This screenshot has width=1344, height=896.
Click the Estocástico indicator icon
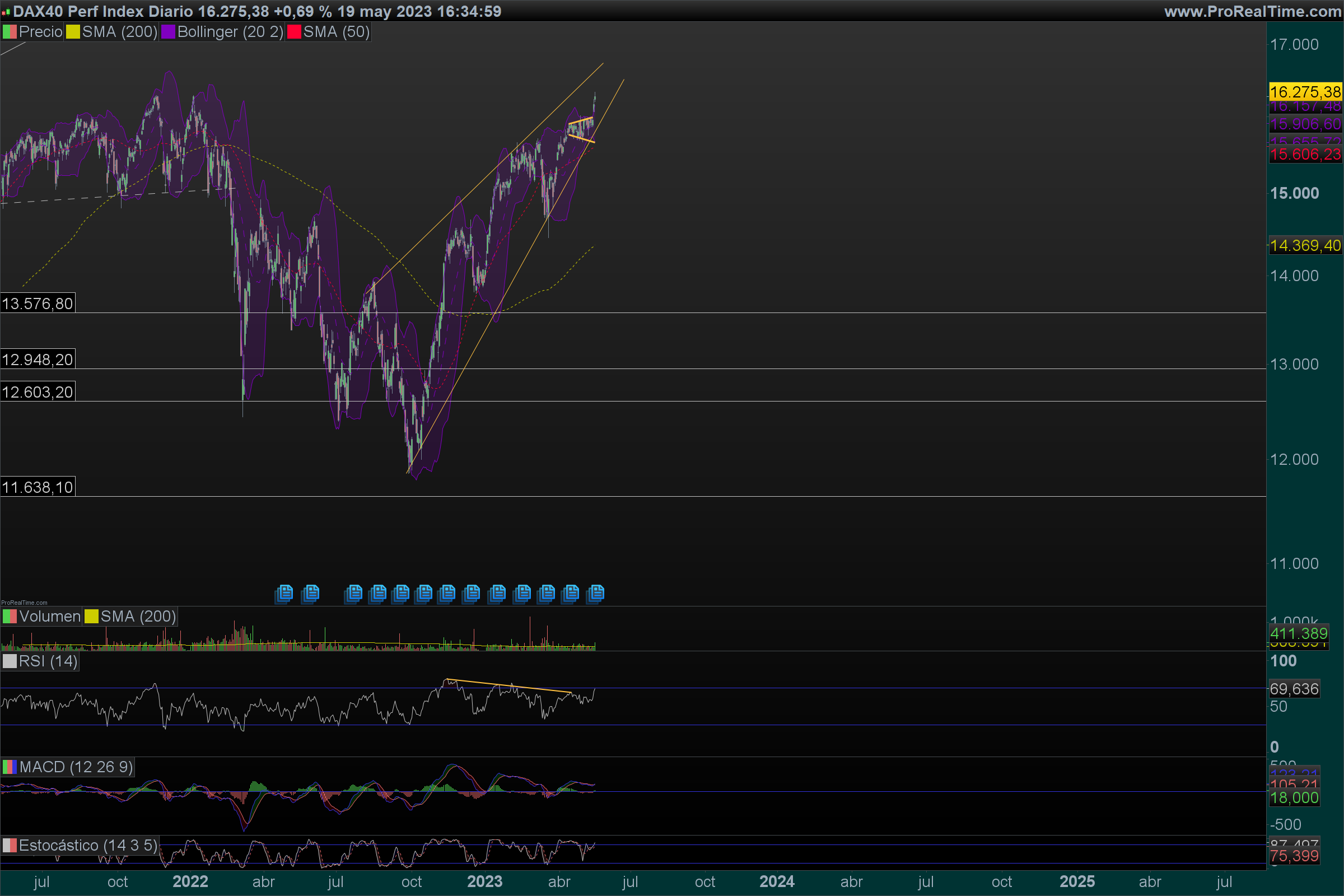pos(10,845)
